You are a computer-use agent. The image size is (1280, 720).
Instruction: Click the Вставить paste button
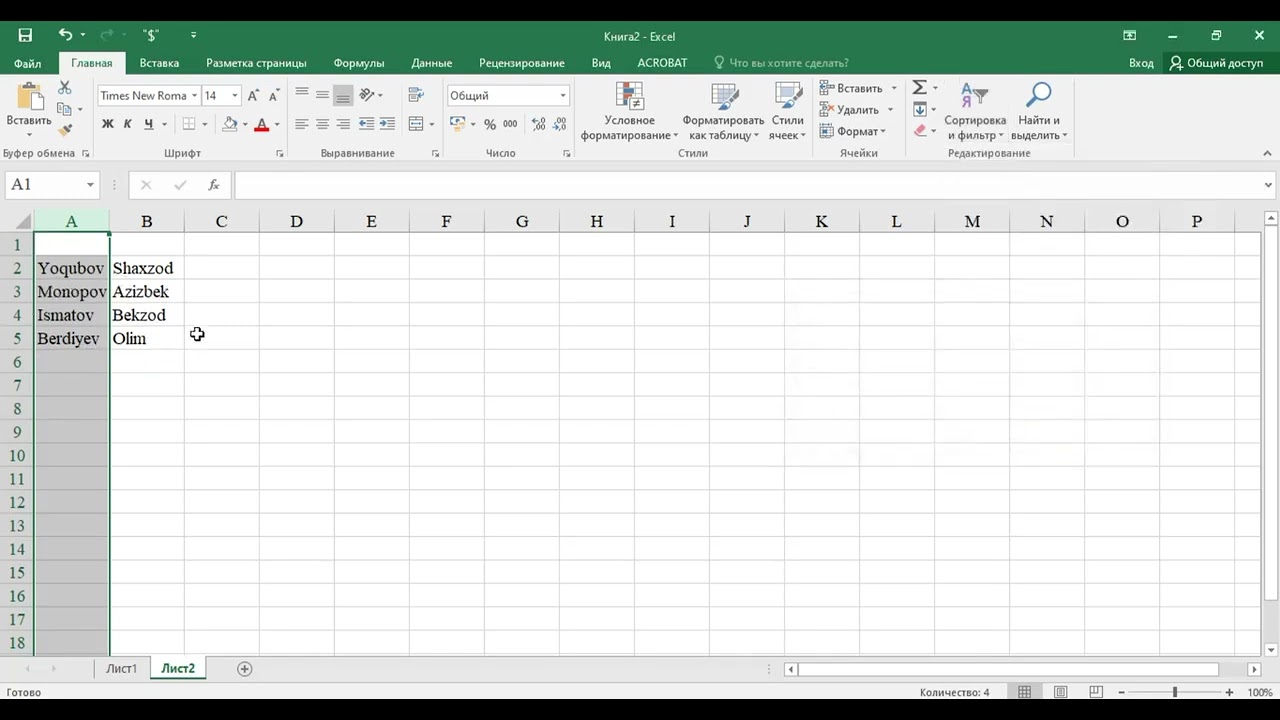point(29,110)
